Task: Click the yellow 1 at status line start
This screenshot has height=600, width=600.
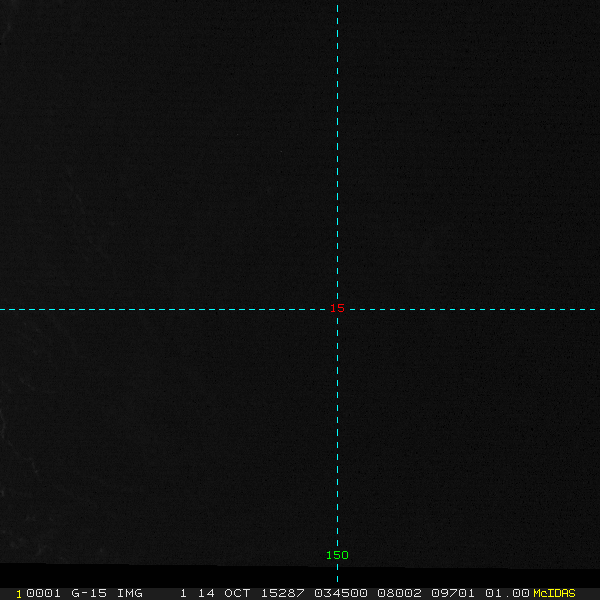Action: (x=19, y=593)
